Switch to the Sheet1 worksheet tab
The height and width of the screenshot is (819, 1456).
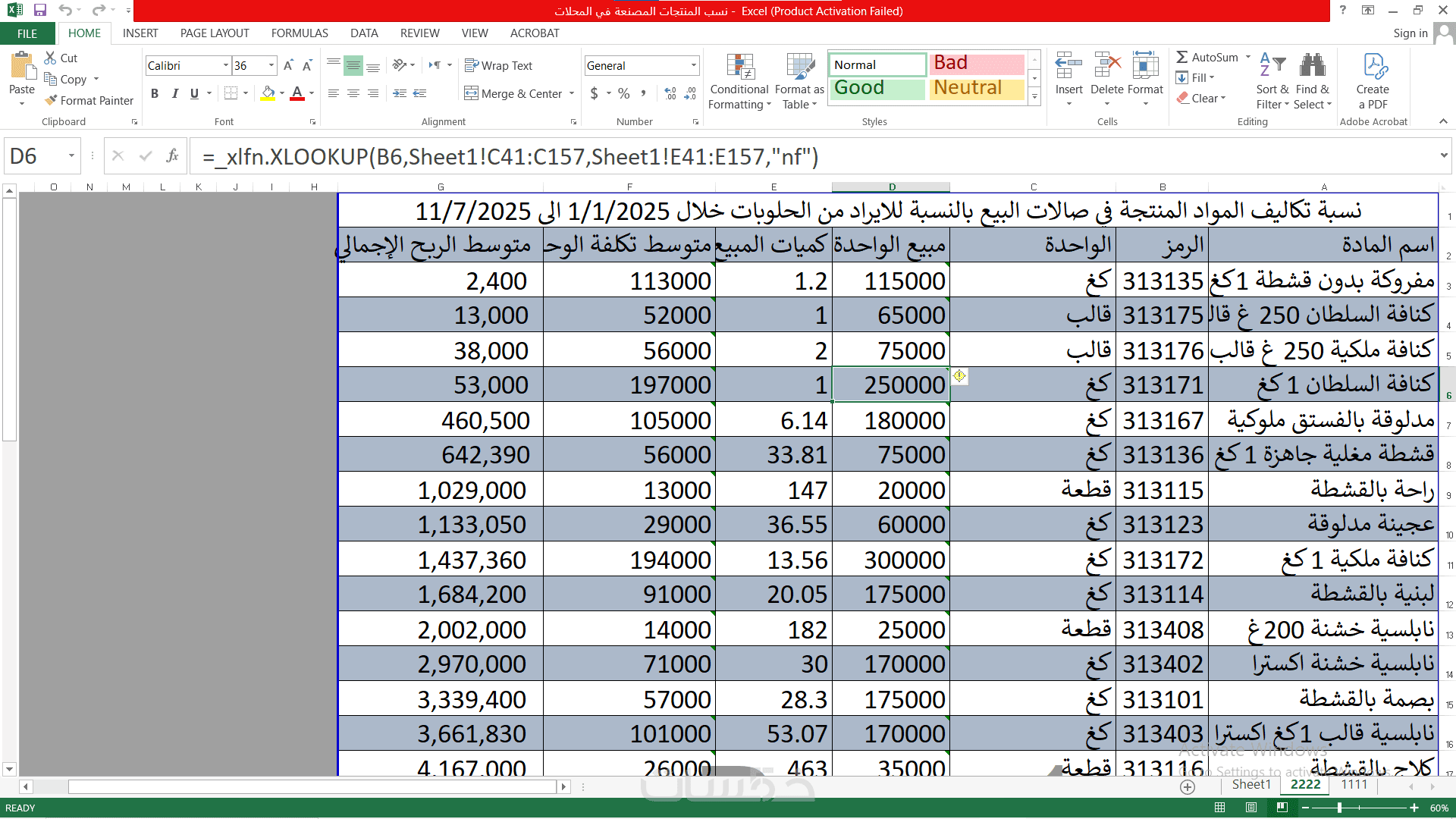1250,785
